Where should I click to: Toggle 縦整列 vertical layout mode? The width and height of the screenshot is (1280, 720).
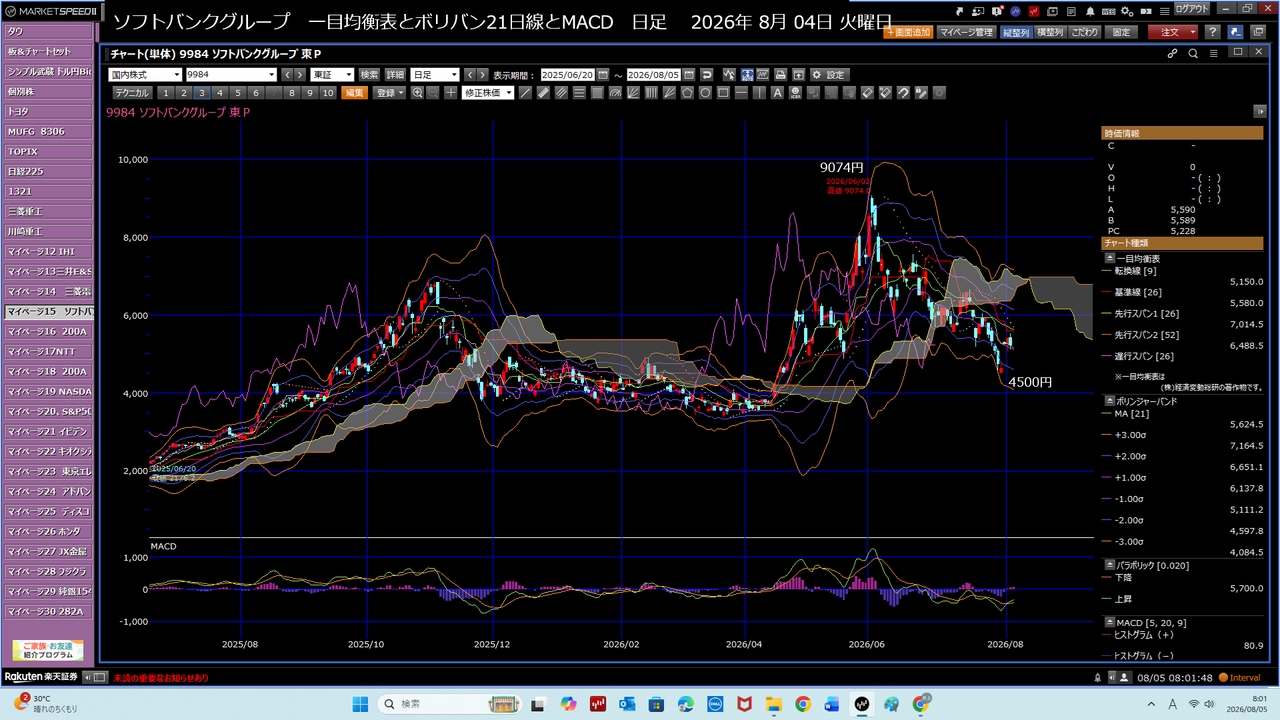tap(1015, 32)
